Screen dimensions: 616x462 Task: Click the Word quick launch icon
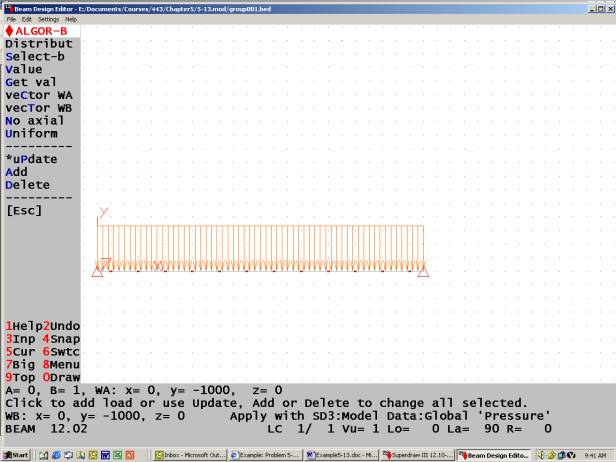click(x=105, y=455)
